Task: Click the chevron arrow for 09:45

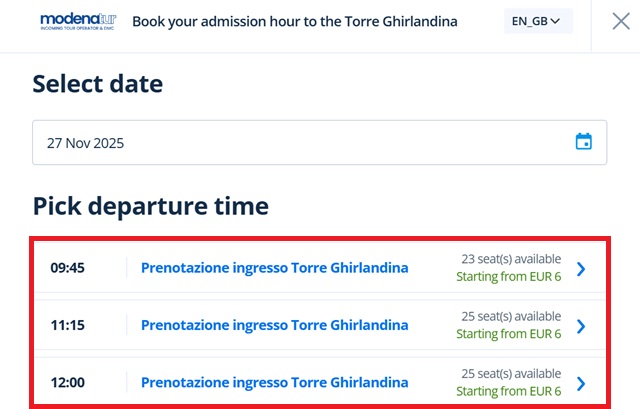Action: click(x=582, y=268)
